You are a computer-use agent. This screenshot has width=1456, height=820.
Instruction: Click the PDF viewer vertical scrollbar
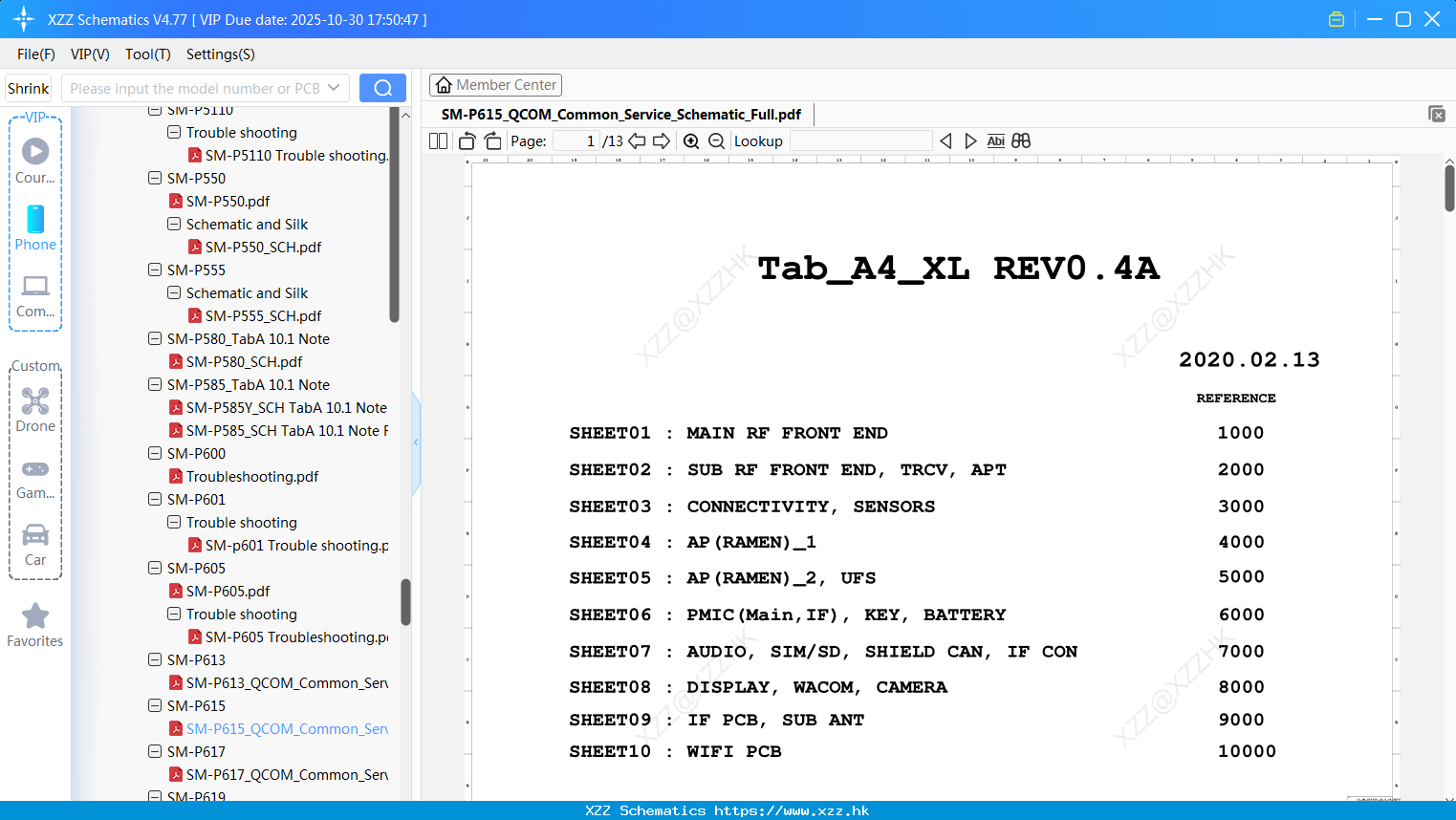(1449, 187)
